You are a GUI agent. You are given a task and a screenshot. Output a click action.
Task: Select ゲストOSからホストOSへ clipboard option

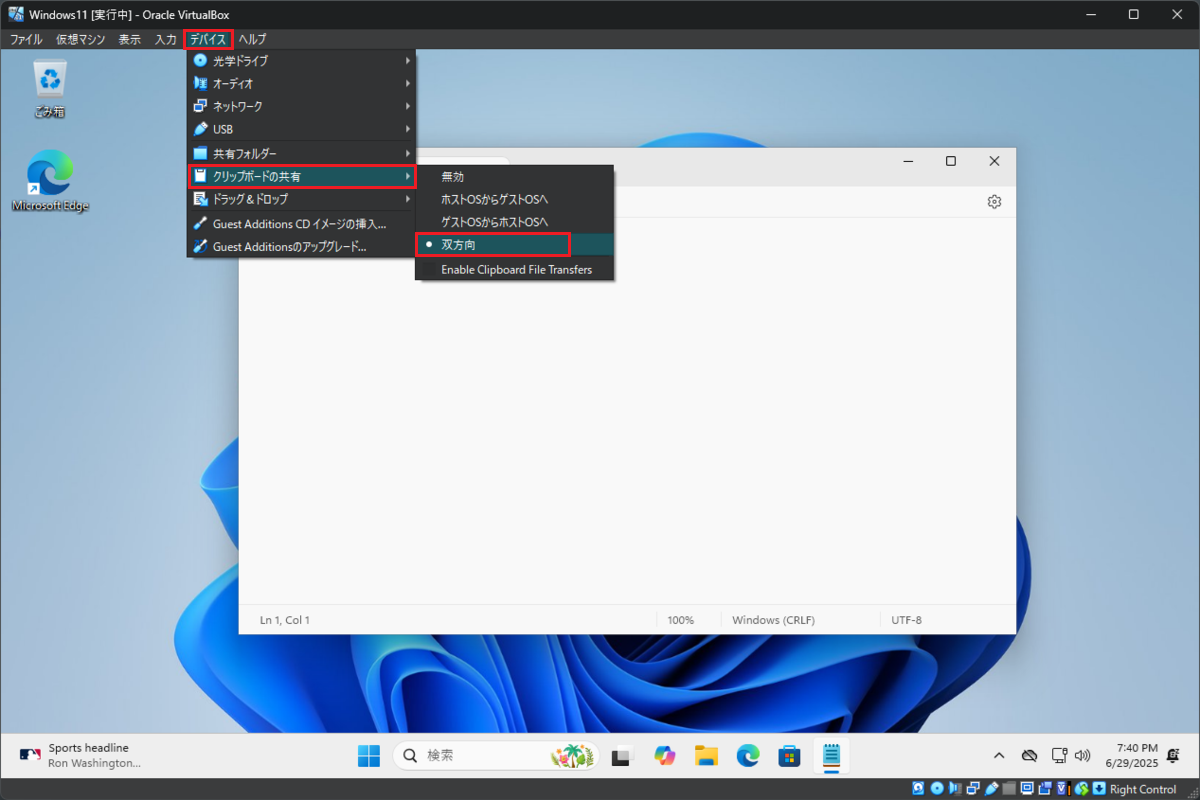click(515, 221)
